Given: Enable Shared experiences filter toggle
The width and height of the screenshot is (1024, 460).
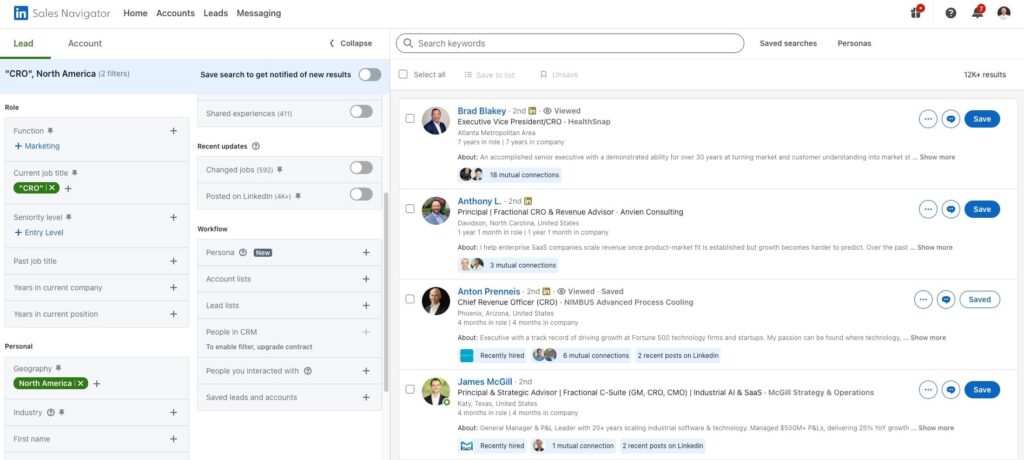Looking at the screenshot, I should coord(361,112).
